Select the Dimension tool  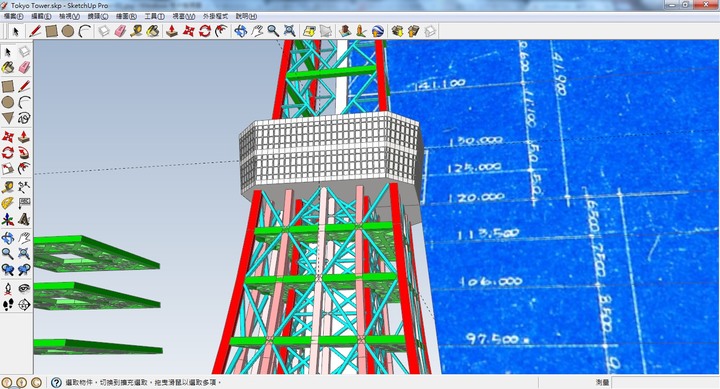click(24, 187)
